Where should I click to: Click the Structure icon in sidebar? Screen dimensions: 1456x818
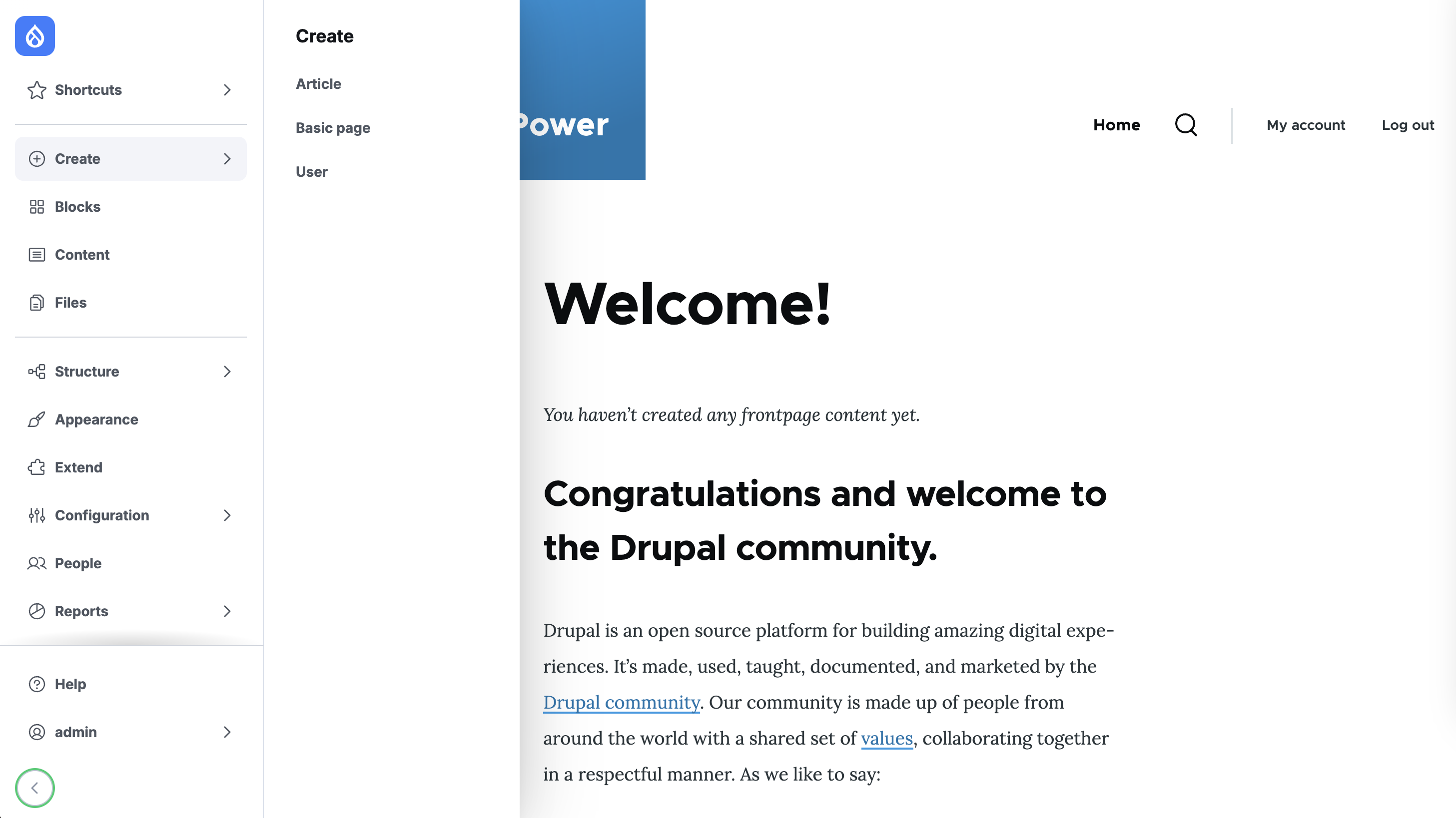coord(36,371)
